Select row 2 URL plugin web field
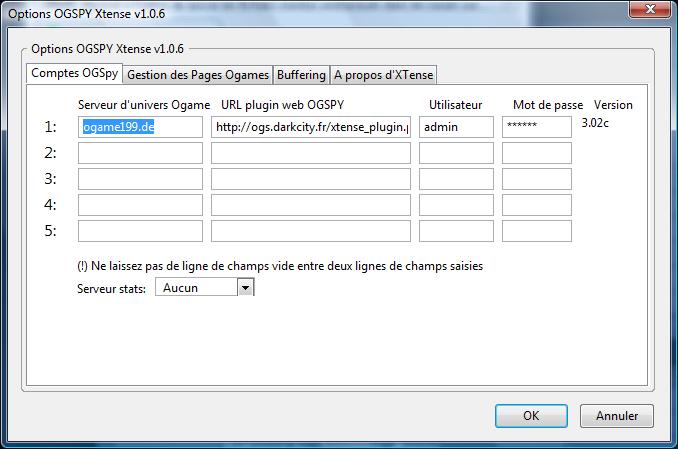Image resolution: width=678 pixels, height=449 pixels. [311, 153]
